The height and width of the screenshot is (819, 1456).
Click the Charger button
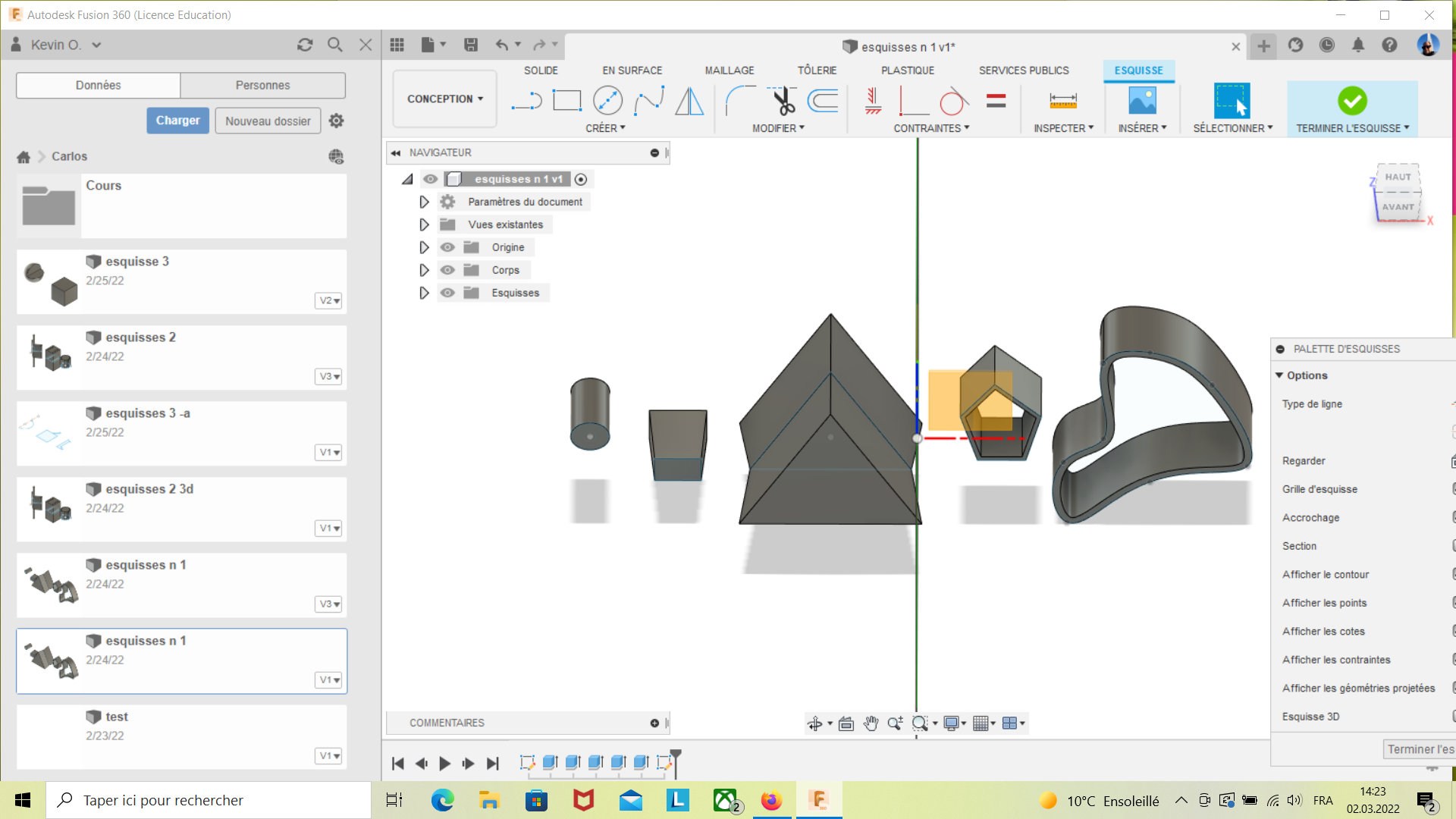click(x=177, y=121)
